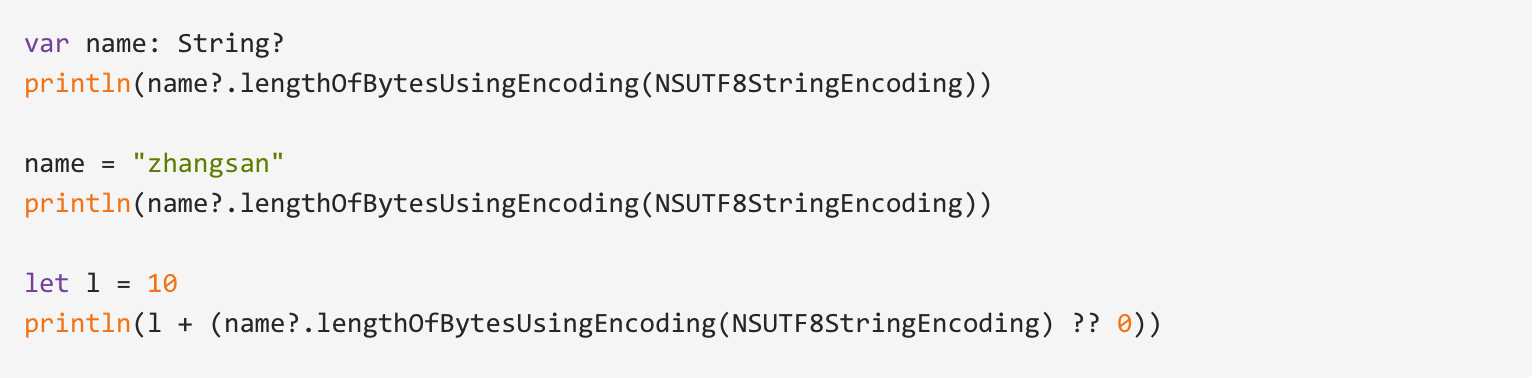Click the plus operator in the last line
Image resolution: width=1538 pixels, height=378 pixels.
(185, 324)
